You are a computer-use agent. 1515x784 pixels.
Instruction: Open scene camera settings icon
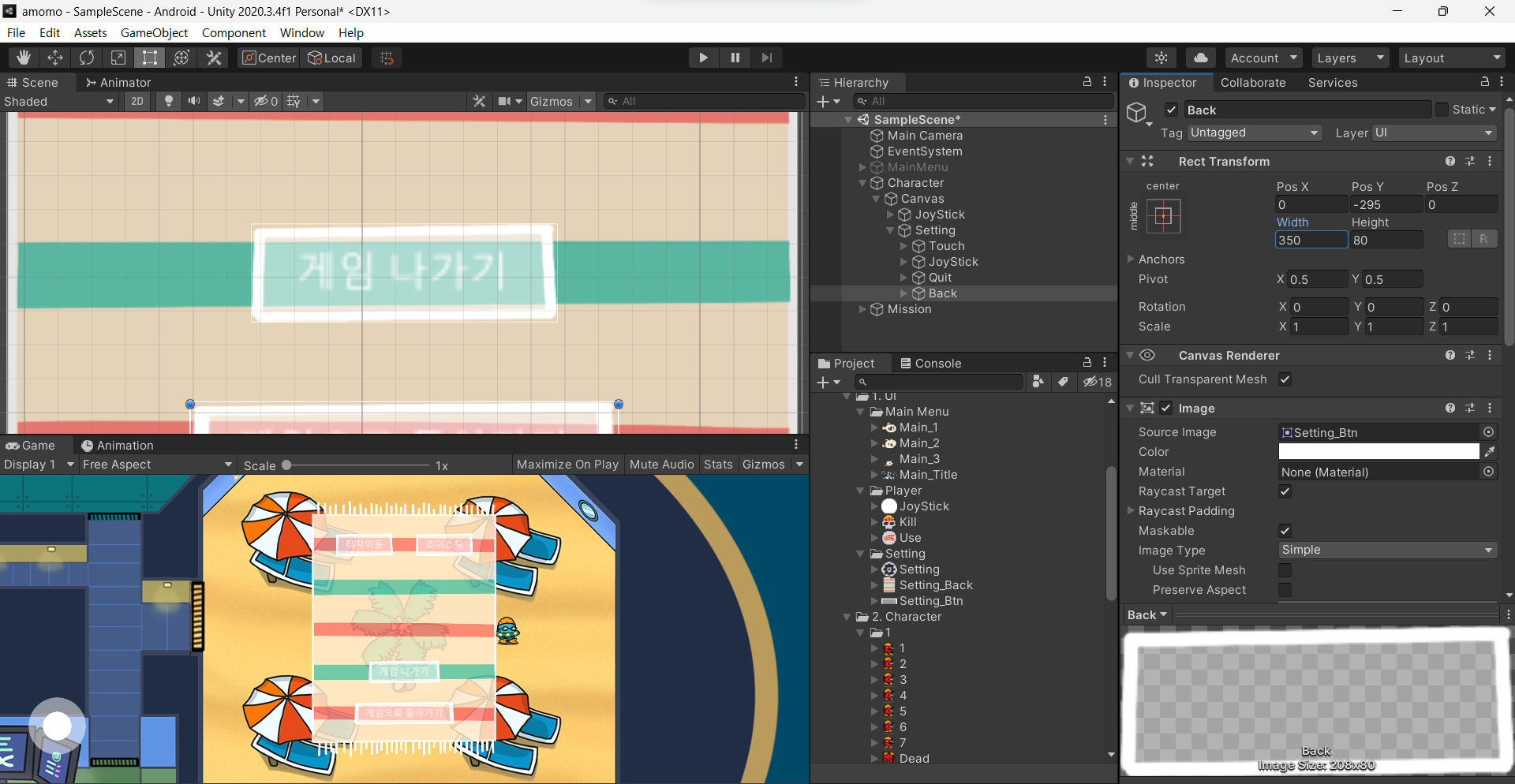click(x=504, y=101)
